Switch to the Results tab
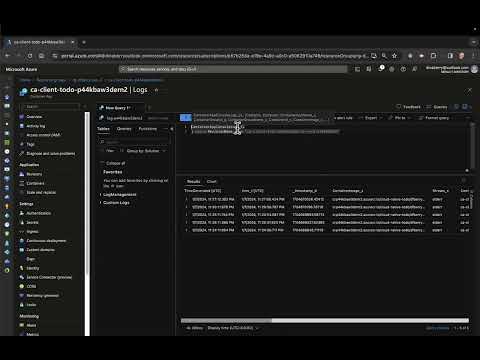This screenshot has height=360, width=480. (193, 181)
